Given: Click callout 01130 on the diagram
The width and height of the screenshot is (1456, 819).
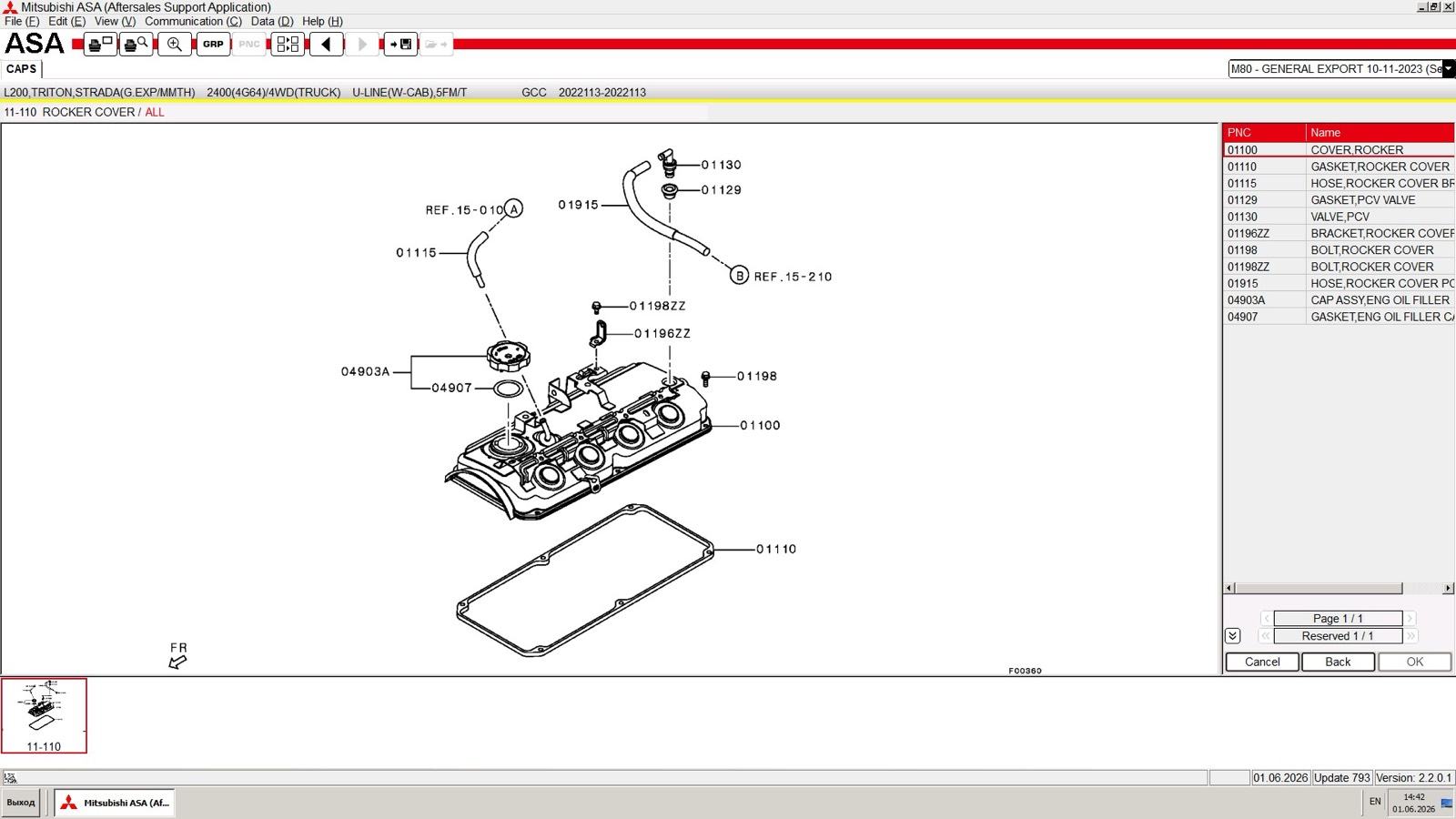Looking at the screenshot, I should pos(722,165).
